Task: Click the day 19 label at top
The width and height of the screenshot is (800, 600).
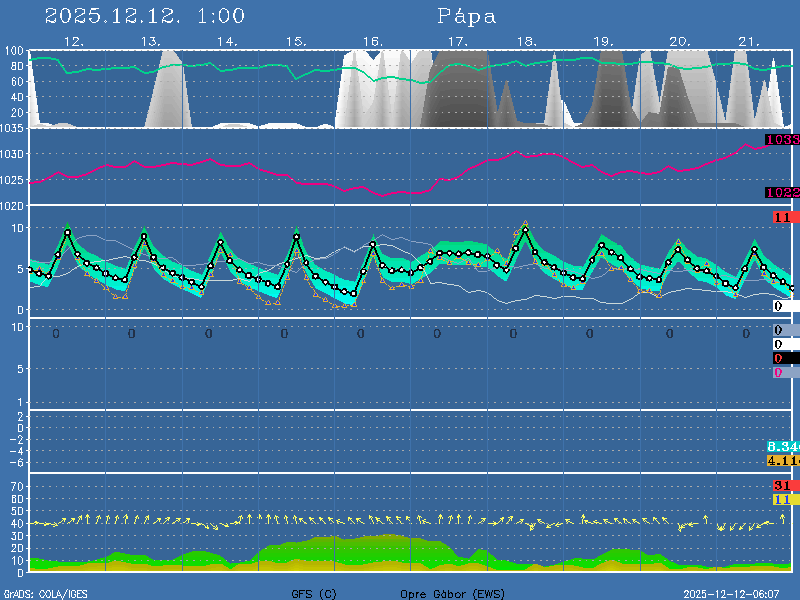Action: click(603, 42)
